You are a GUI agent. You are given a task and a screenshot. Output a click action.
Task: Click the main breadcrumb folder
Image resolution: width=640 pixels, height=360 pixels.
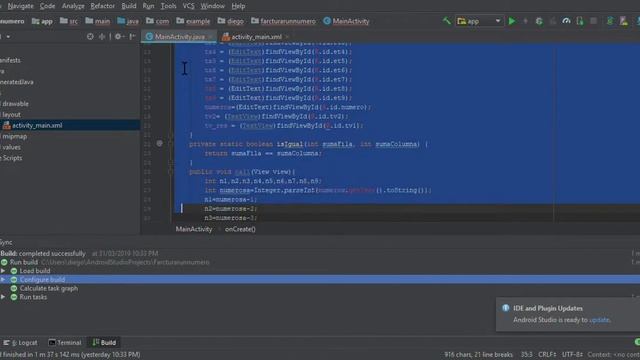(x=98, y=21)
